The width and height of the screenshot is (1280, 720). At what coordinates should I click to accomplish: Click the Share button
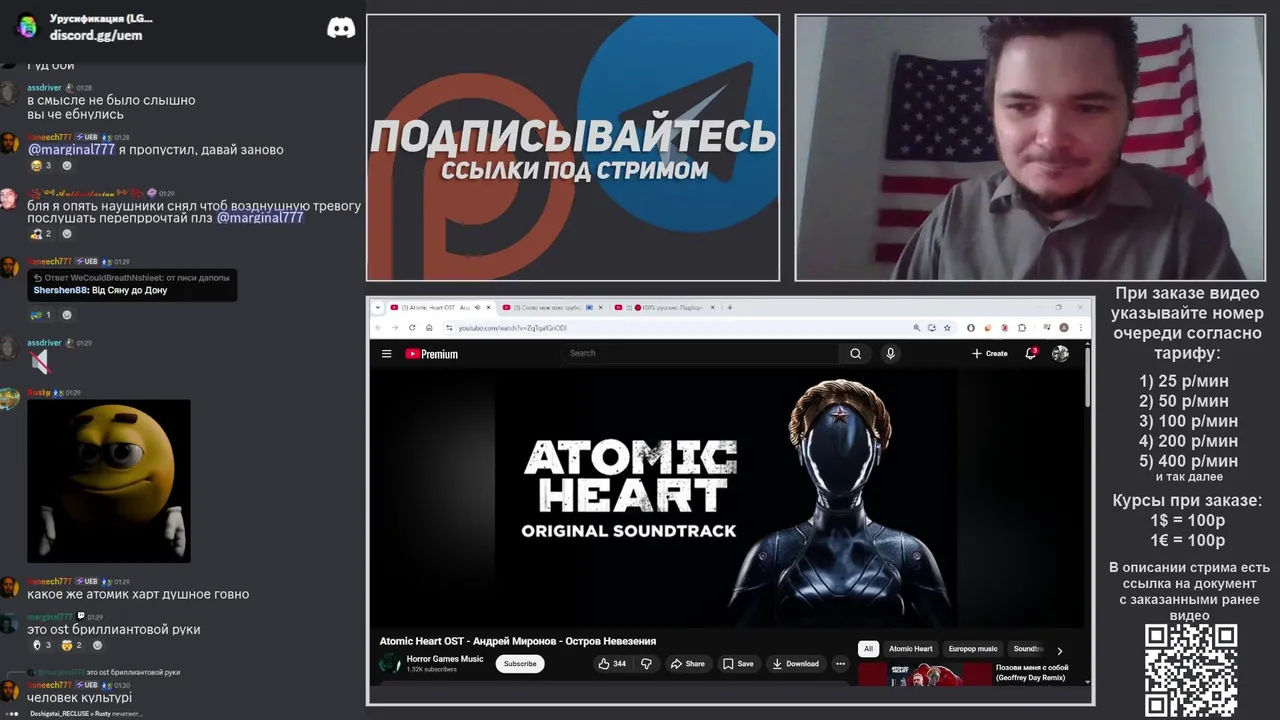tap(687, 663)
